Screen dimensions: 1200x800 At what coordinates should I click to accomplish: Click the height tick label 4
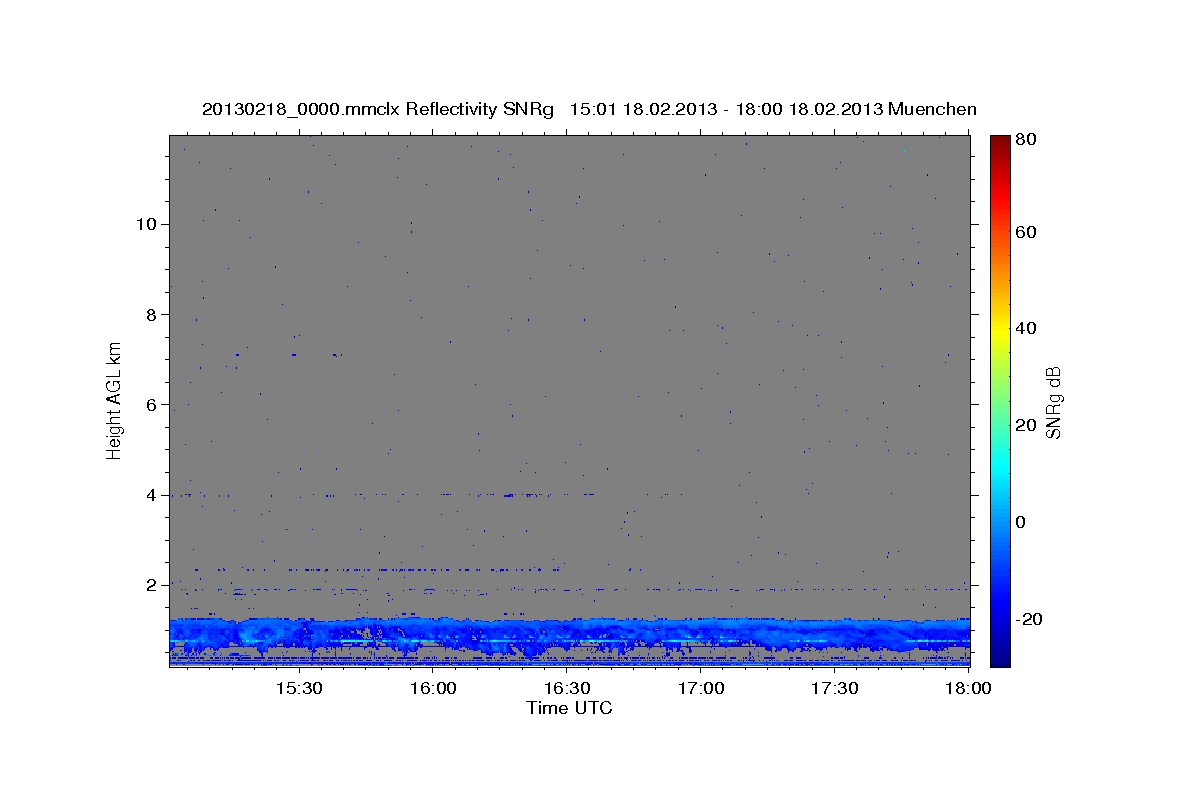point(151,495)
